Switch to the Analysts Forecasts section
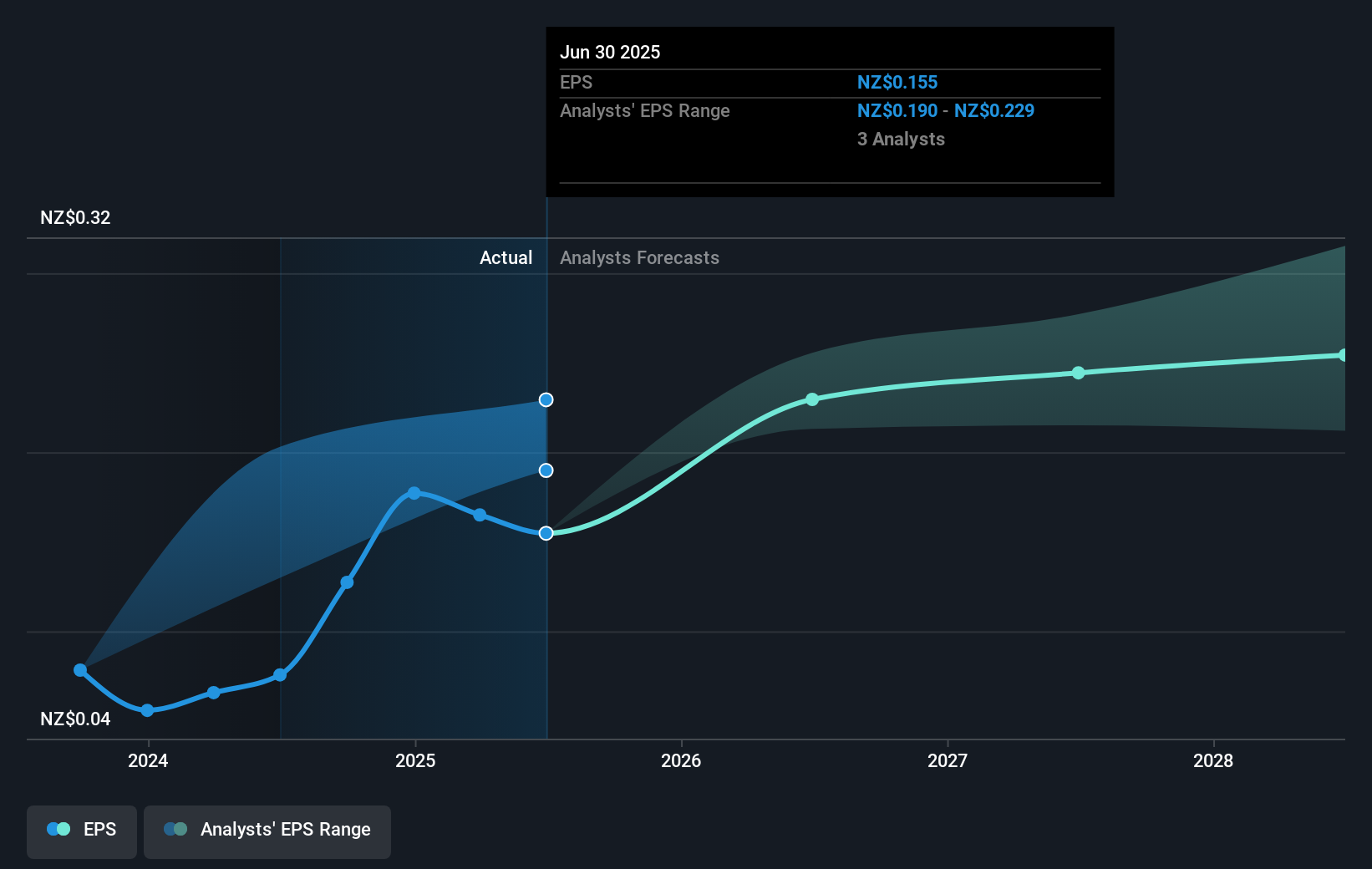1372x869 pixels. (639, 257)
